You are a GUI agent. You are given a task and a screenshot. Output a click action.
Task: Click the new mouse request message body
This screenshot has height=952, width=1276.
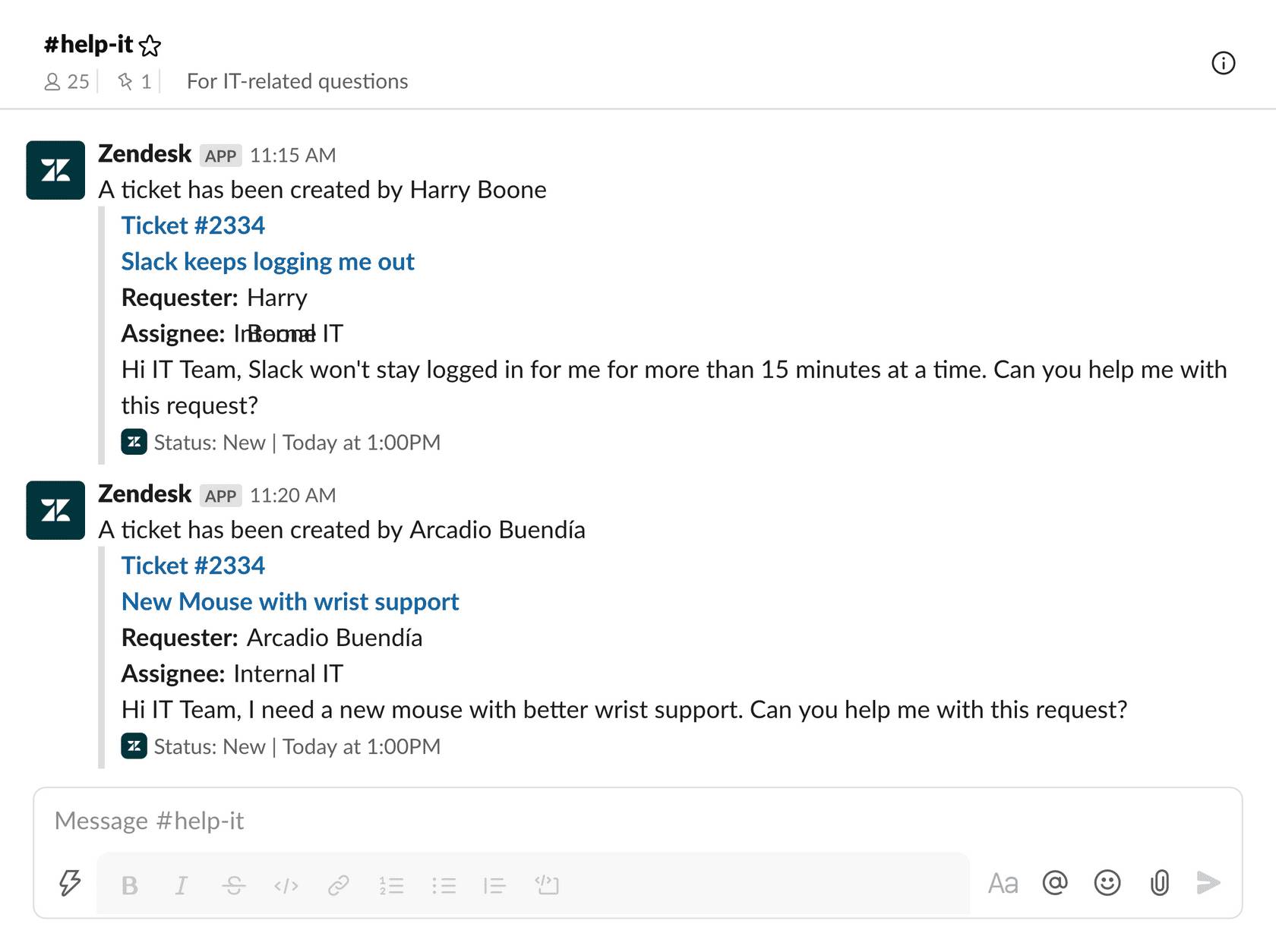(x=624, y=711)
